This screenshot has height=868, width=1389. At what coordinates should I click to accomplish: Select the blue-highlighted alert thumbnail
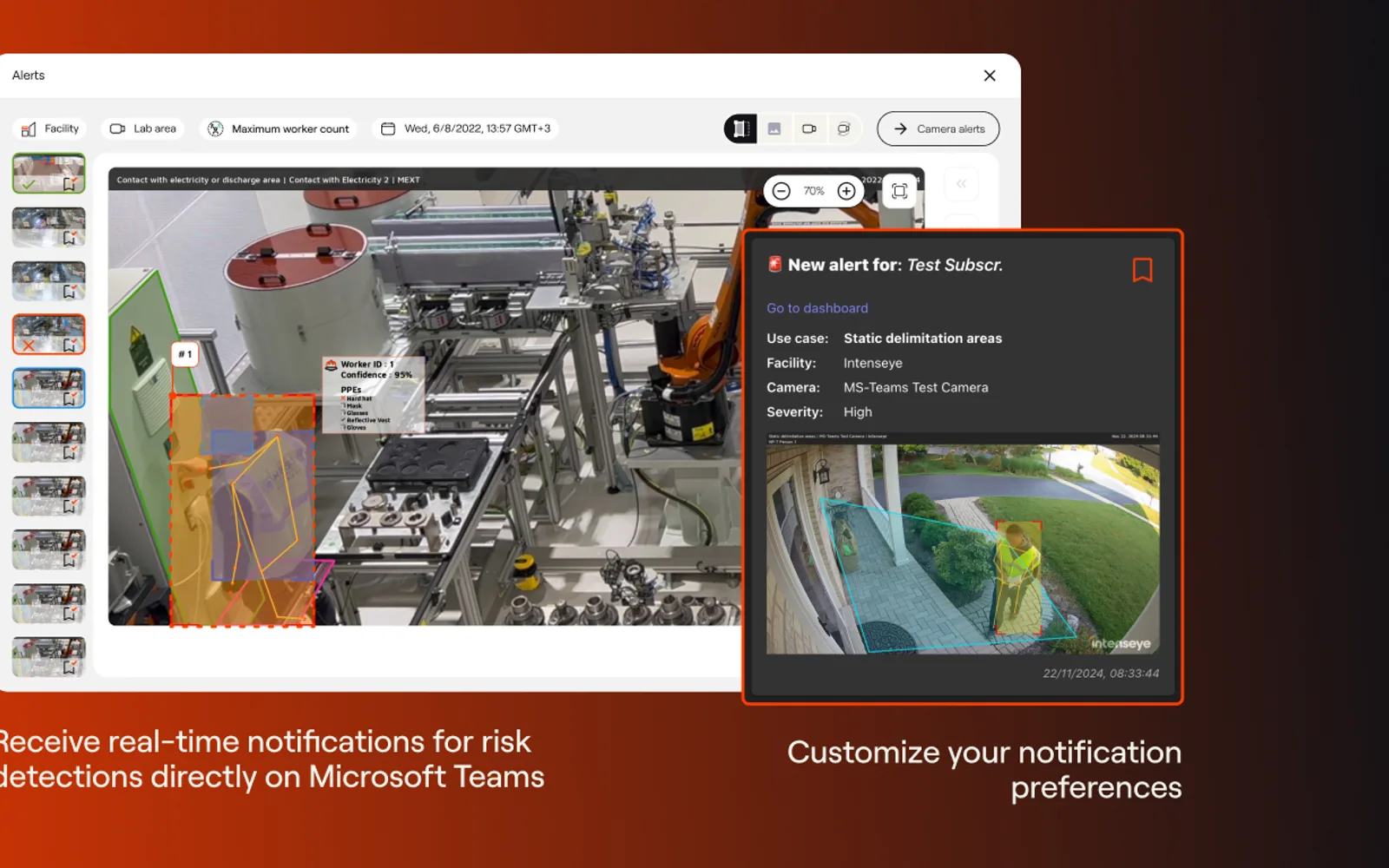(49, 388)
